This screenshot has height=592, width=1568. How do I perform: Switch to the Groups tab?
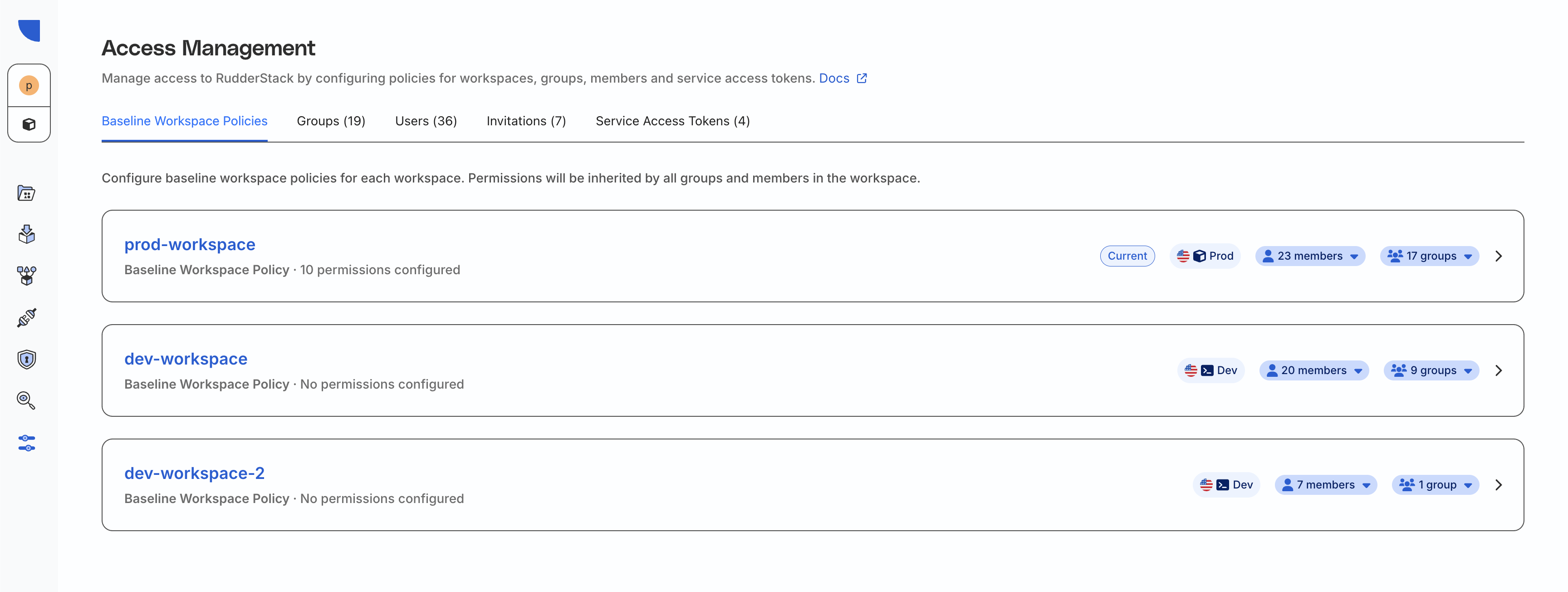(x=330, y=121)
